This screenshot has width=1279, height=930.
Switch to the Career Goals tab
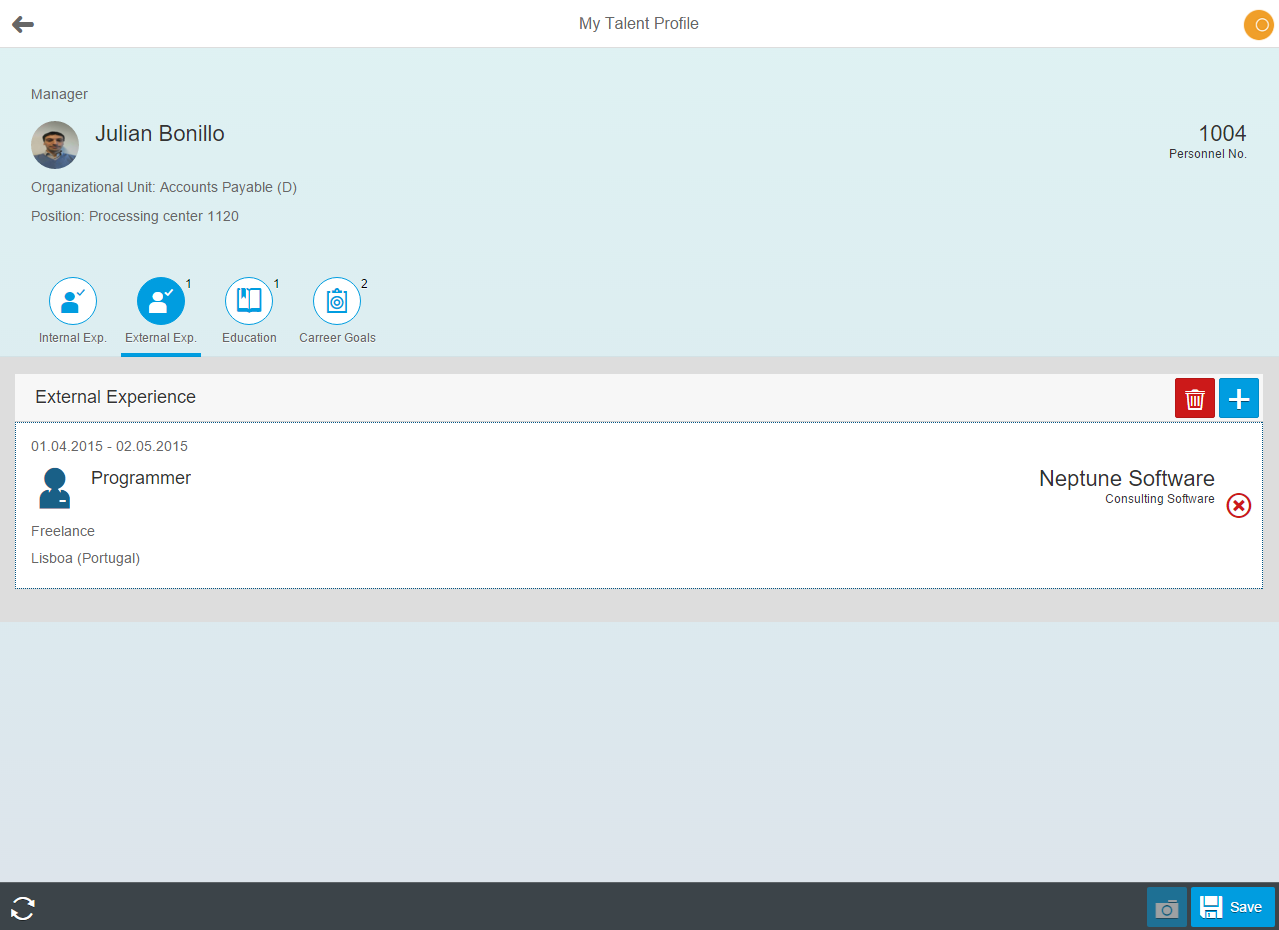[337, 312]
